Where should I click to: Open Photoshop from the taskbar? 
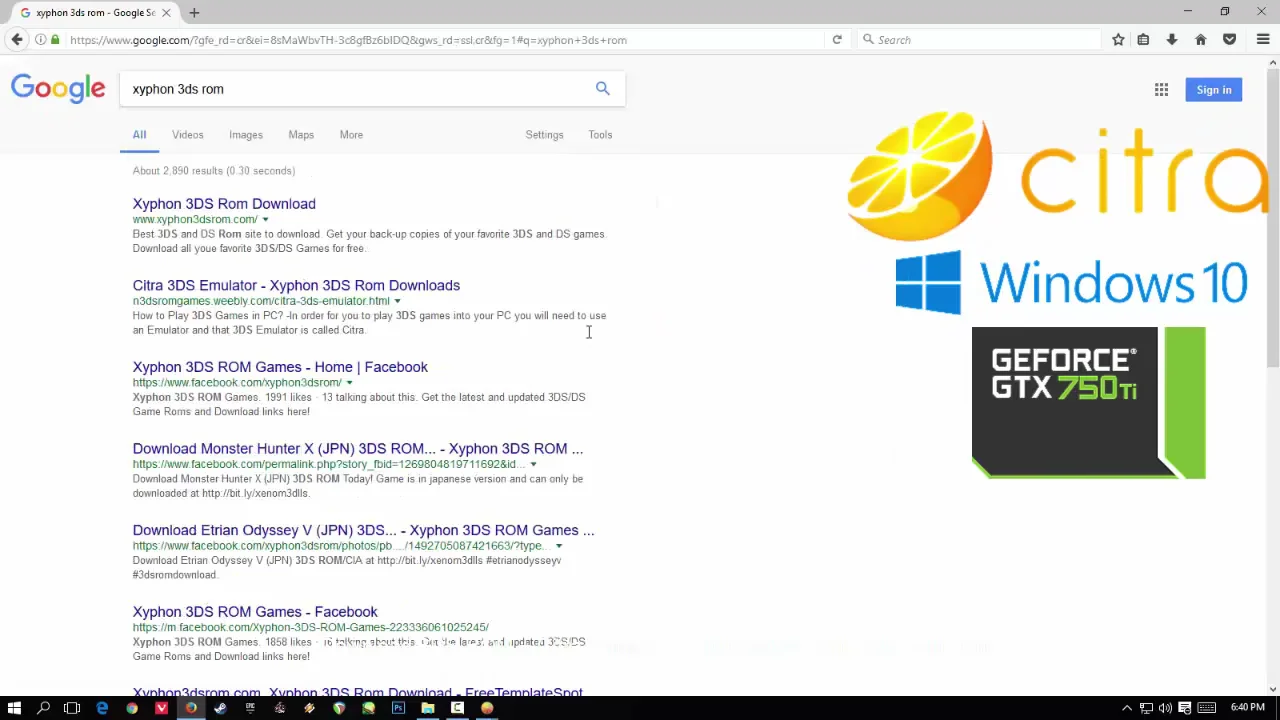(398, 708)
